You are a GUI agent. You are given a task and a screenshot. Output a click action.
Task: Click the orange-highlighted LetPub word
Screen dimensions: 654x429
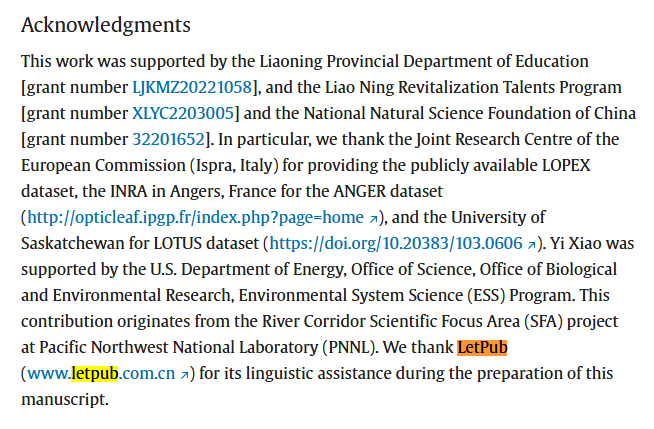tap(483, 347)
